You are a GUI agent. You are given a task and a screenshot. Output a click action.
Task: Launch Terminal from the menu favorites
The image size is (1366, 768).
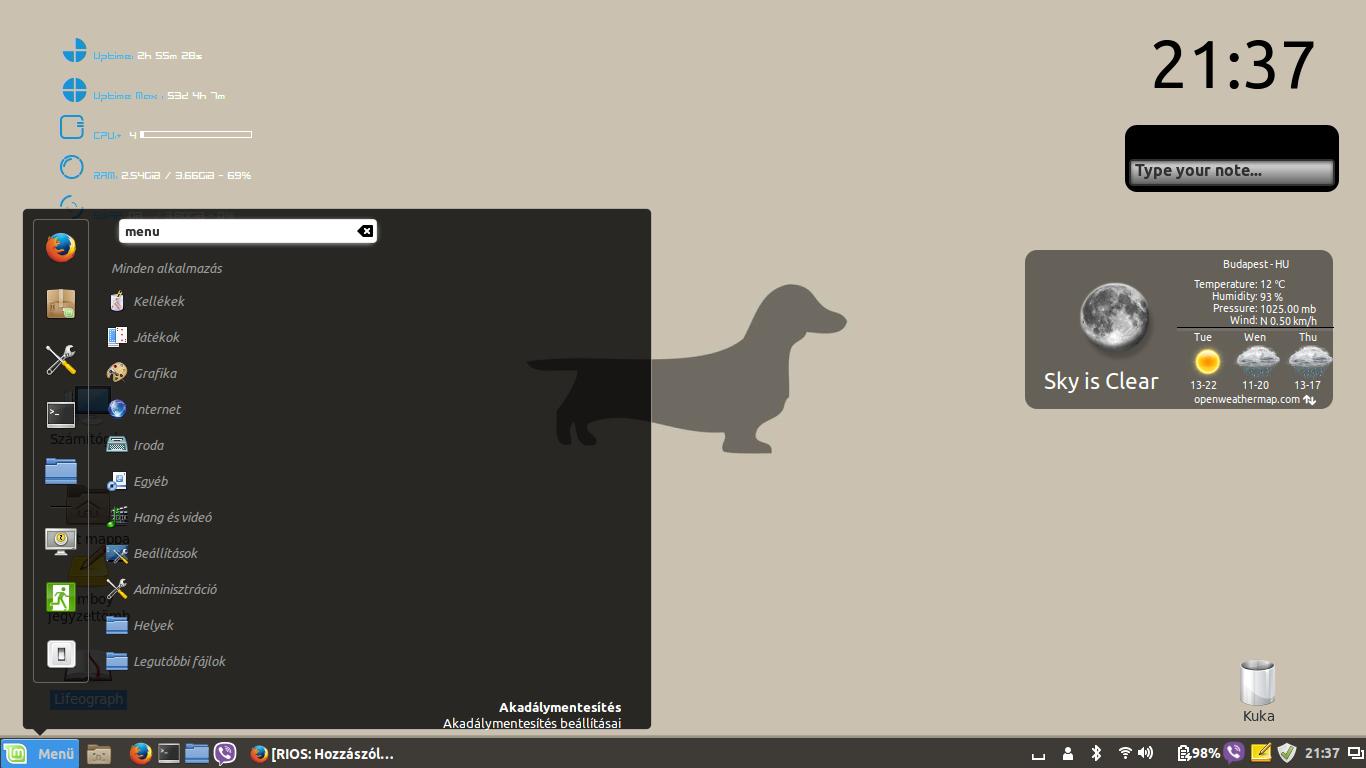[61, 414]
